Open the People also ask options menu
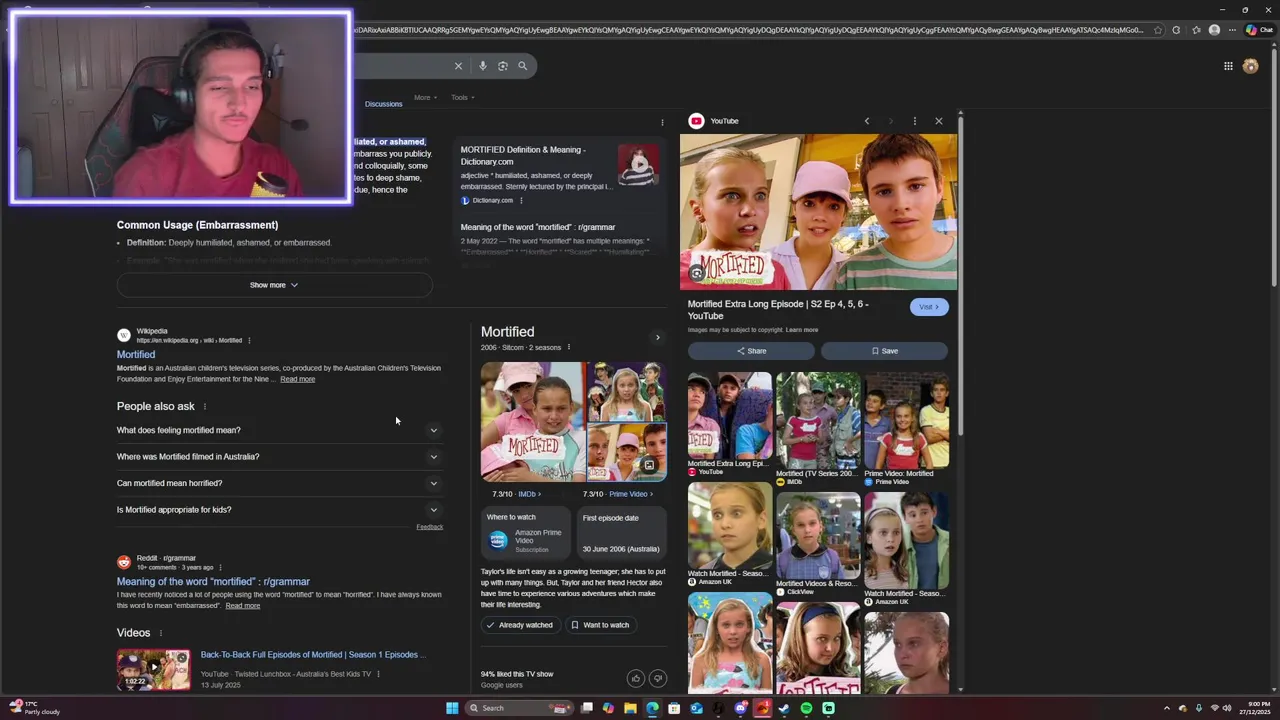This screenshot has width=1280, height=720. coord(205,406)
